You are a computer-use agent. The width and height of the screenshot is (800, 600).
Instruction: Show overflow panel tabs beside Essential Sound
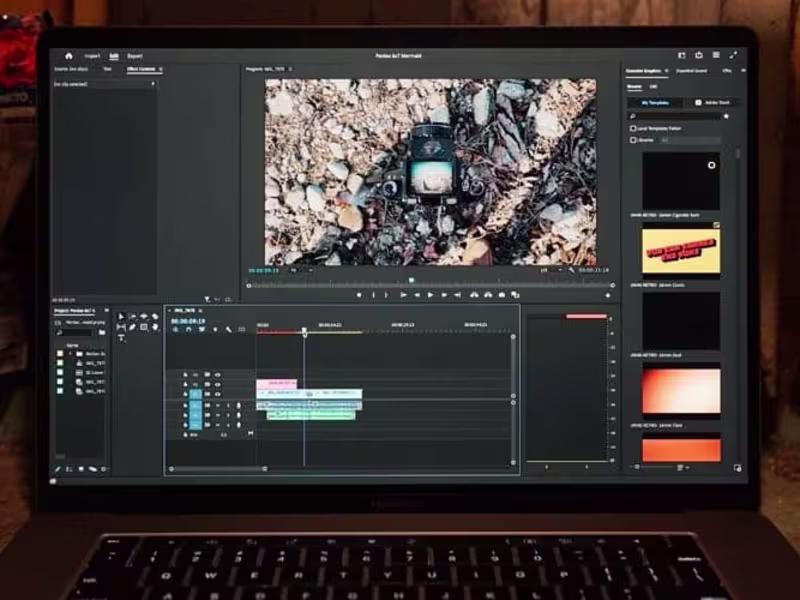click(743, 70)
